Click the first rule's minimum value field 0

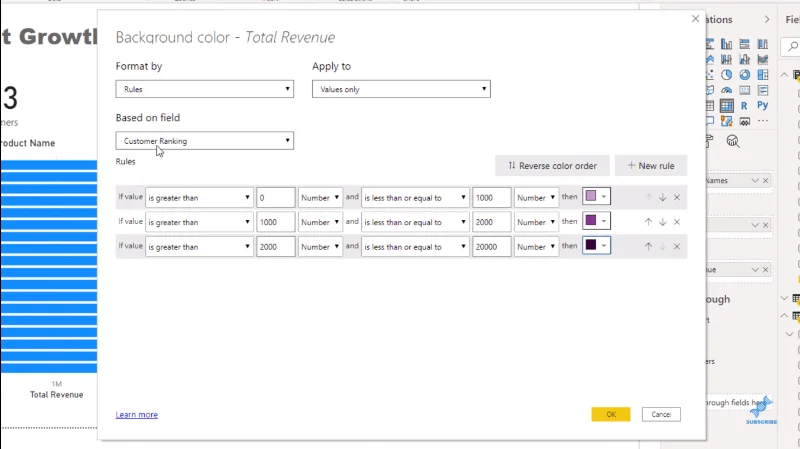tap(276, 197)
